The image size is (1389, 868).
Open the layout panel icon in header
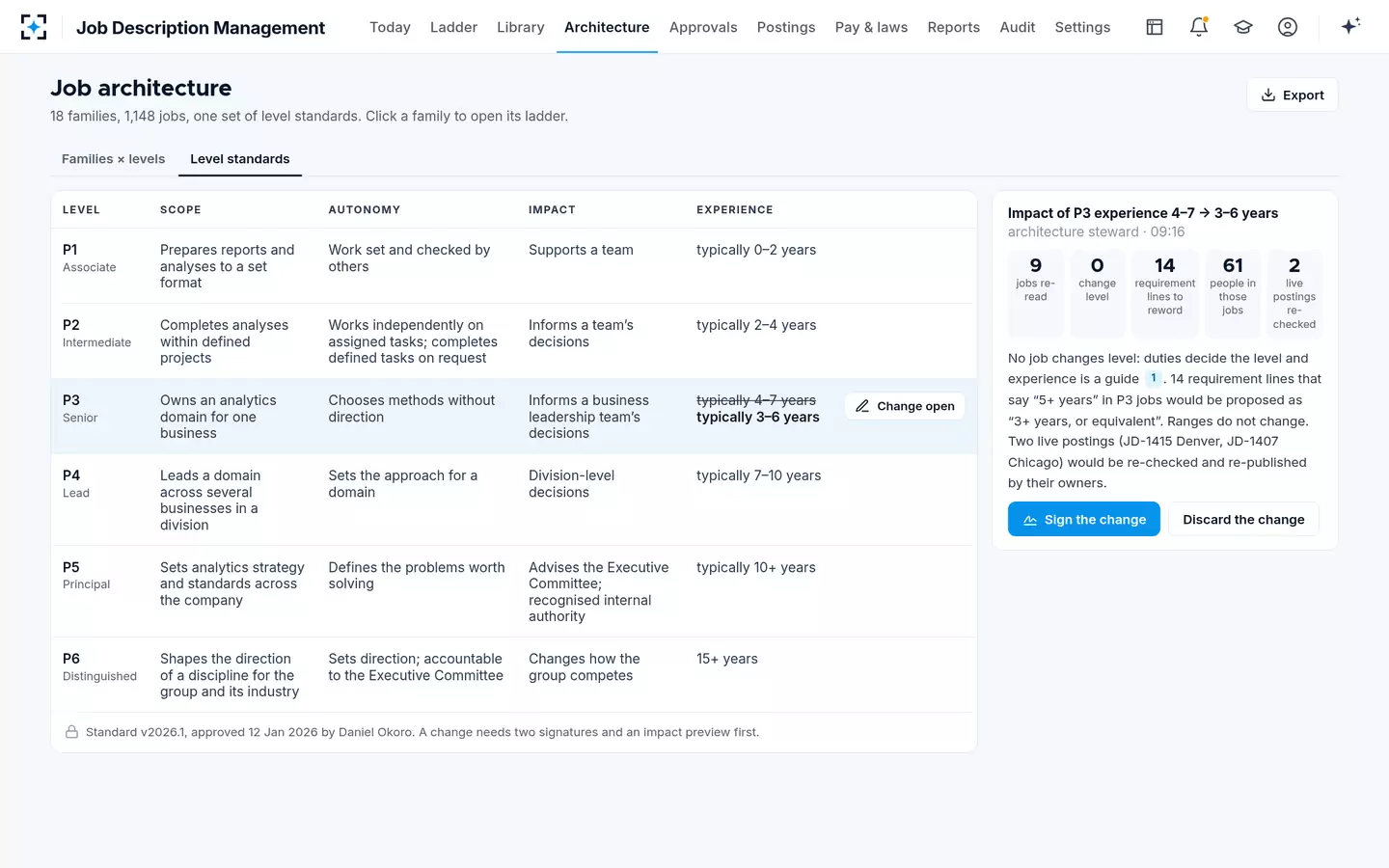click(1155, 27)
